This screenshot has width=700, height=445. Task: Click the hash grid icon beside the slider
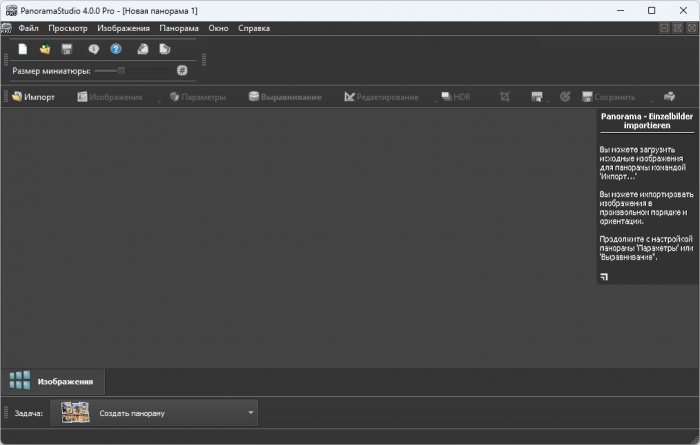(182, 71)
